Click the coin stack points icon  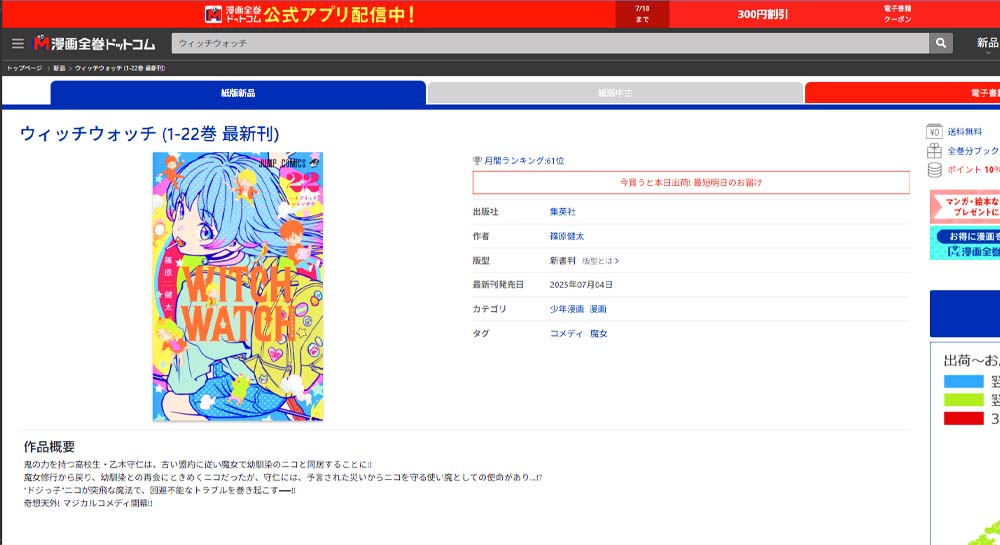(934, 170)
